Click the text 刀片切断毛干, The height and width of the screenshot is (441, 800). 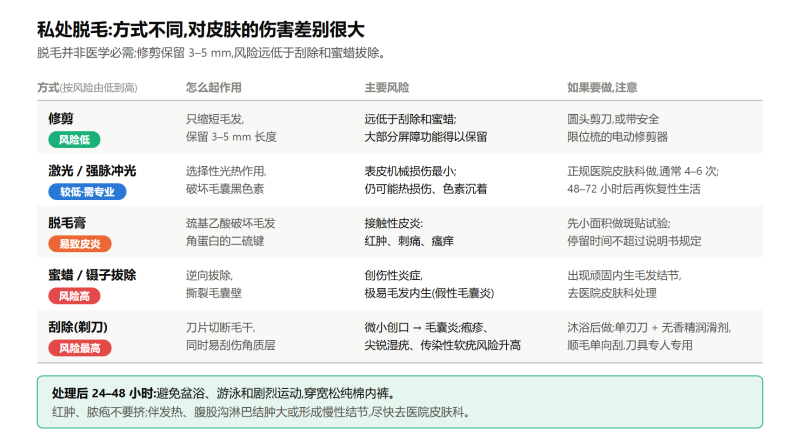pyautogui.click(x=220, y=328)
